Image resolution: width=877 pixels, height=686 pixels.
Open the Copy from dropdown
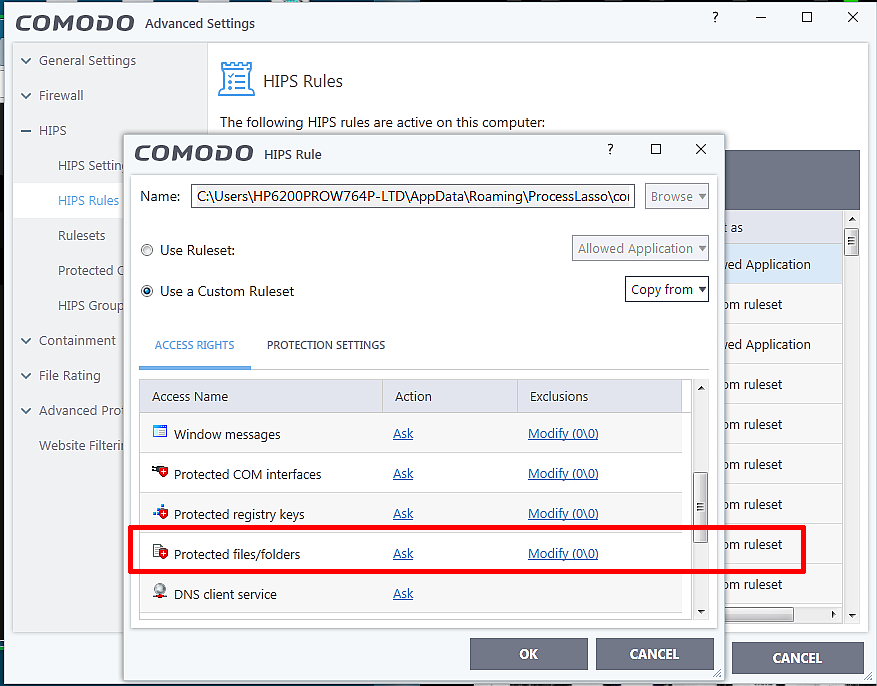pyautogui.click(x=667, y=289)
